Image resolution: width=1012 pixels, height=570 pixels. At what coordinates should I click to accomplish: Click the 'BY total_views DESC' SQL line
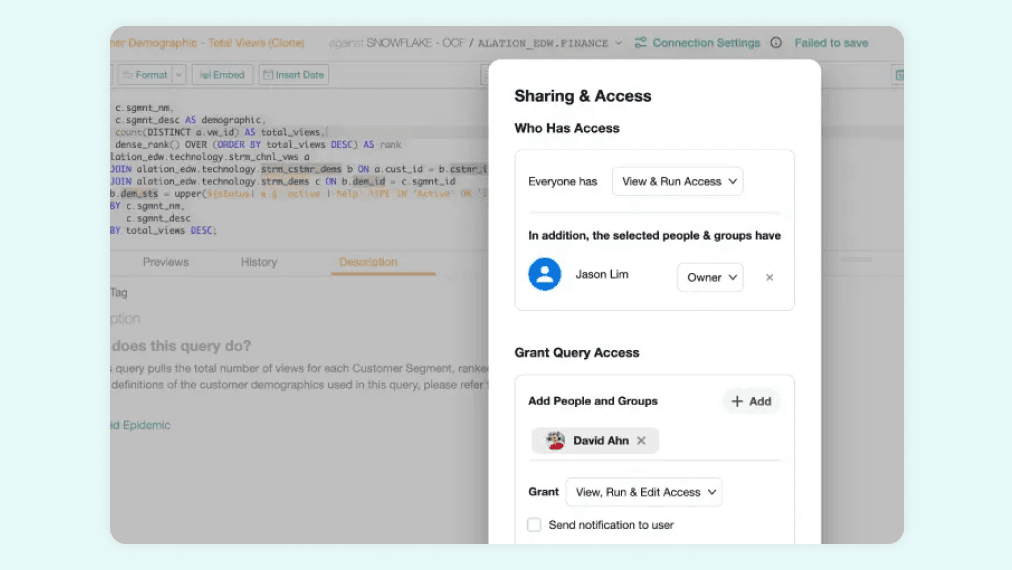click(x=163, y=230)
